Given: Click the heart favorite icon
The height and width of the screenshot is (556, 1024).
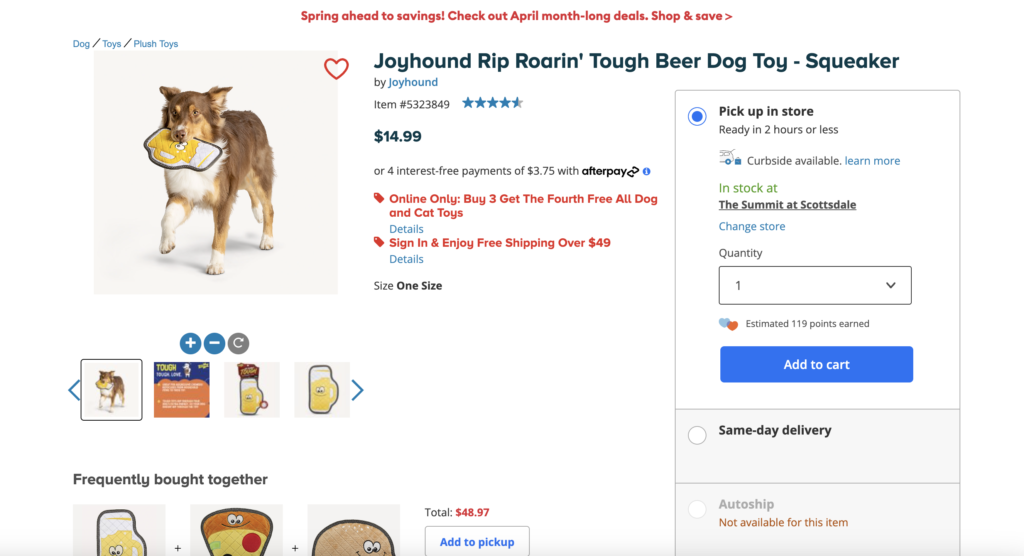Looking at the screenshot, I should [x=336, y=69].
